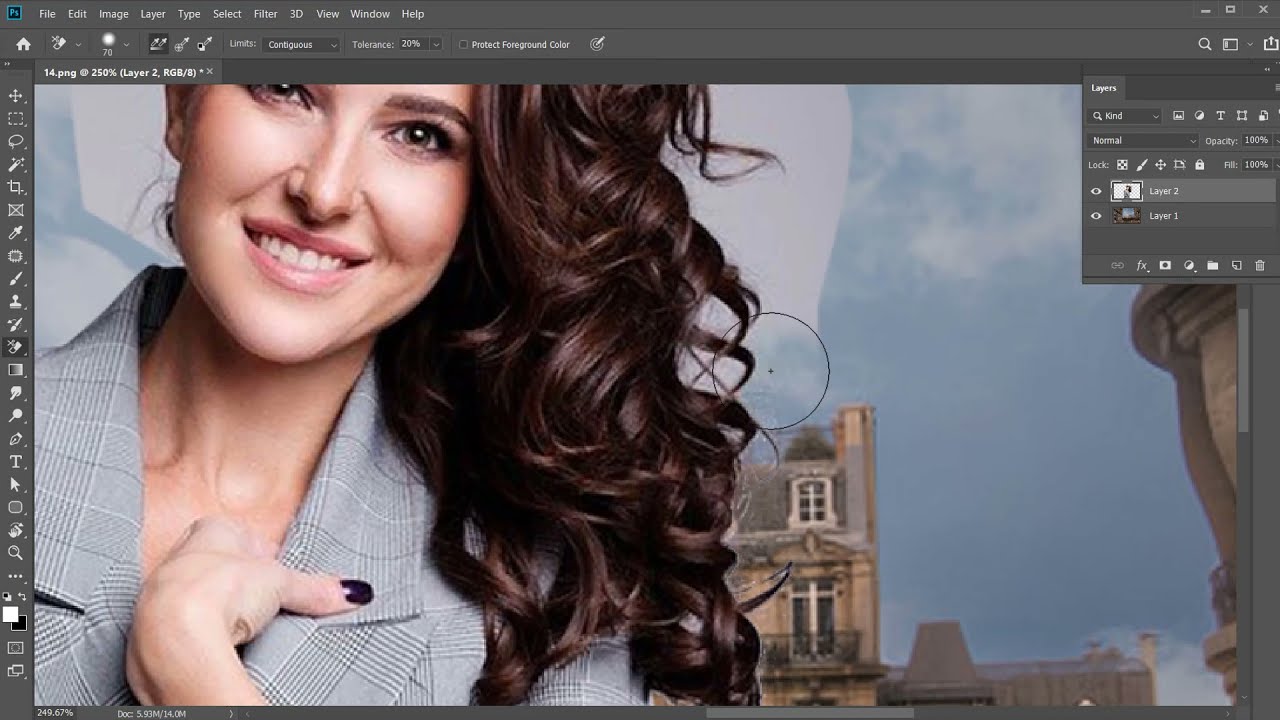Screen dimensions: 1280x720
Task: Open the Opacity slider arrow
Action: [1276, 141]
